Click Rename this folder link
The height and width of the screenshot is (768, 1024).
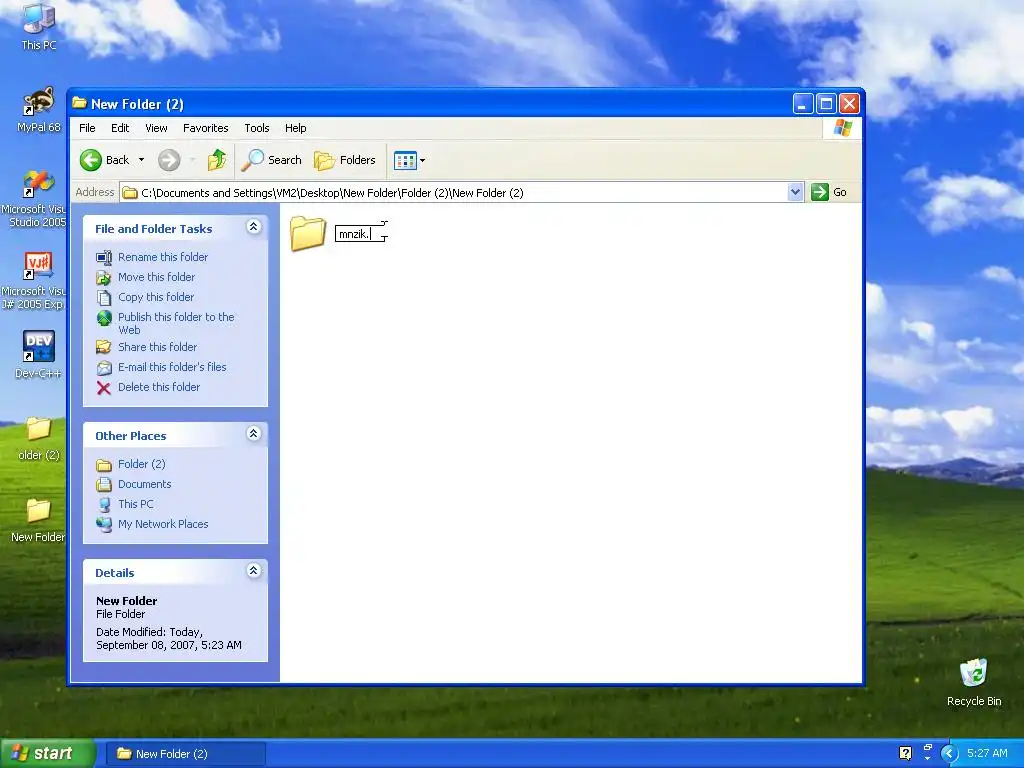click(x=163, y=257)
